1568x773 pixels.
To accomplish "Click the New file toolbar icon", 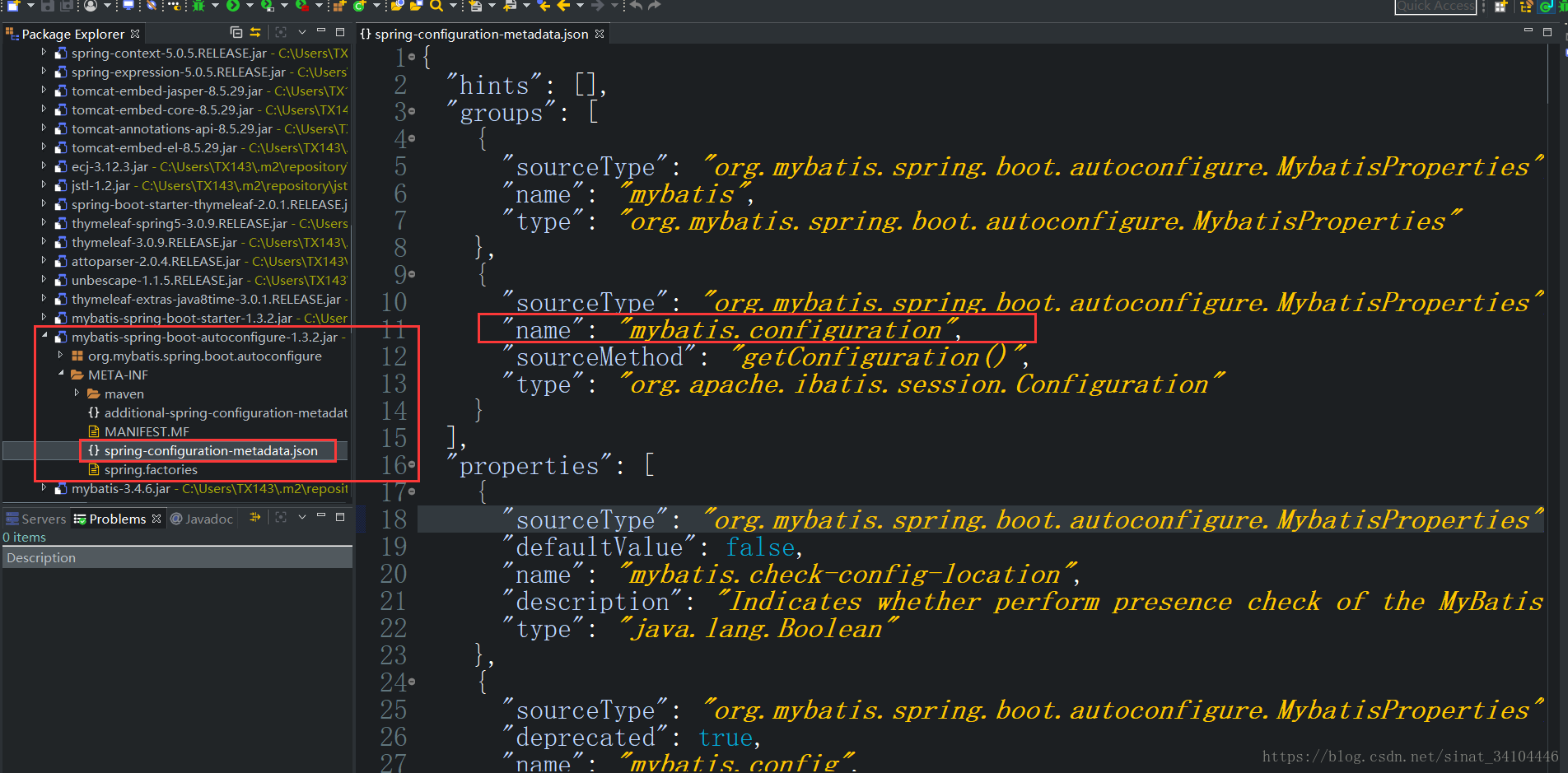I will [13, 6].
